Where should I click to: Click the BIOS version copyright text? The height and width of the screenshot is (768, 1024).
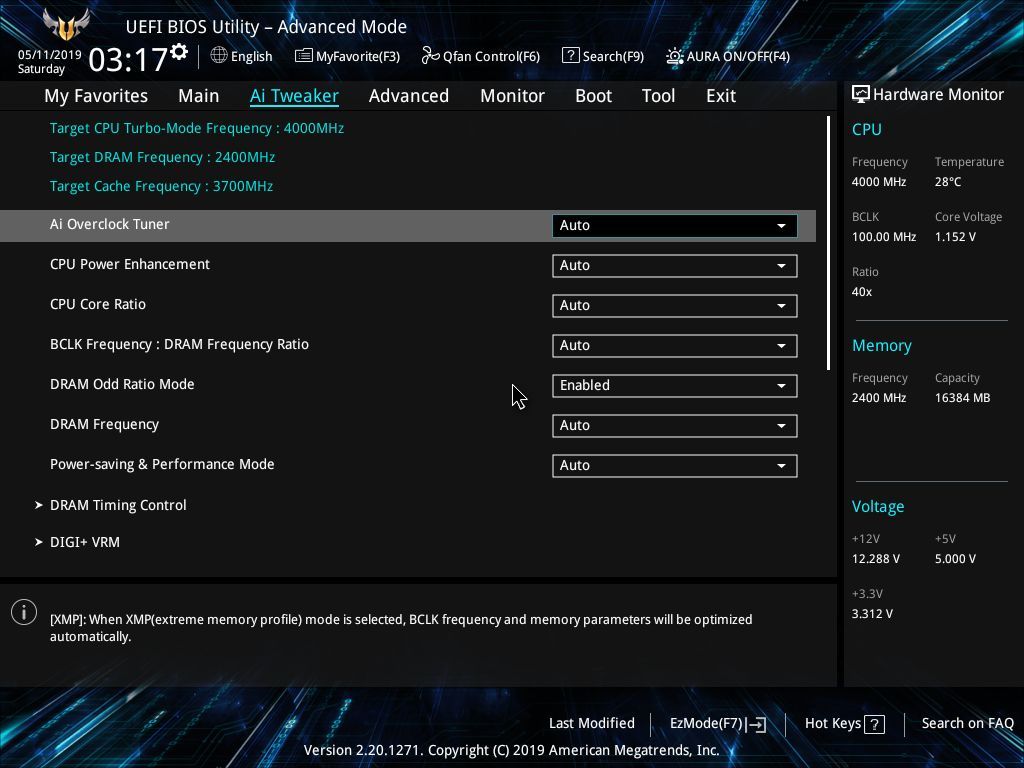click(511, 750)
